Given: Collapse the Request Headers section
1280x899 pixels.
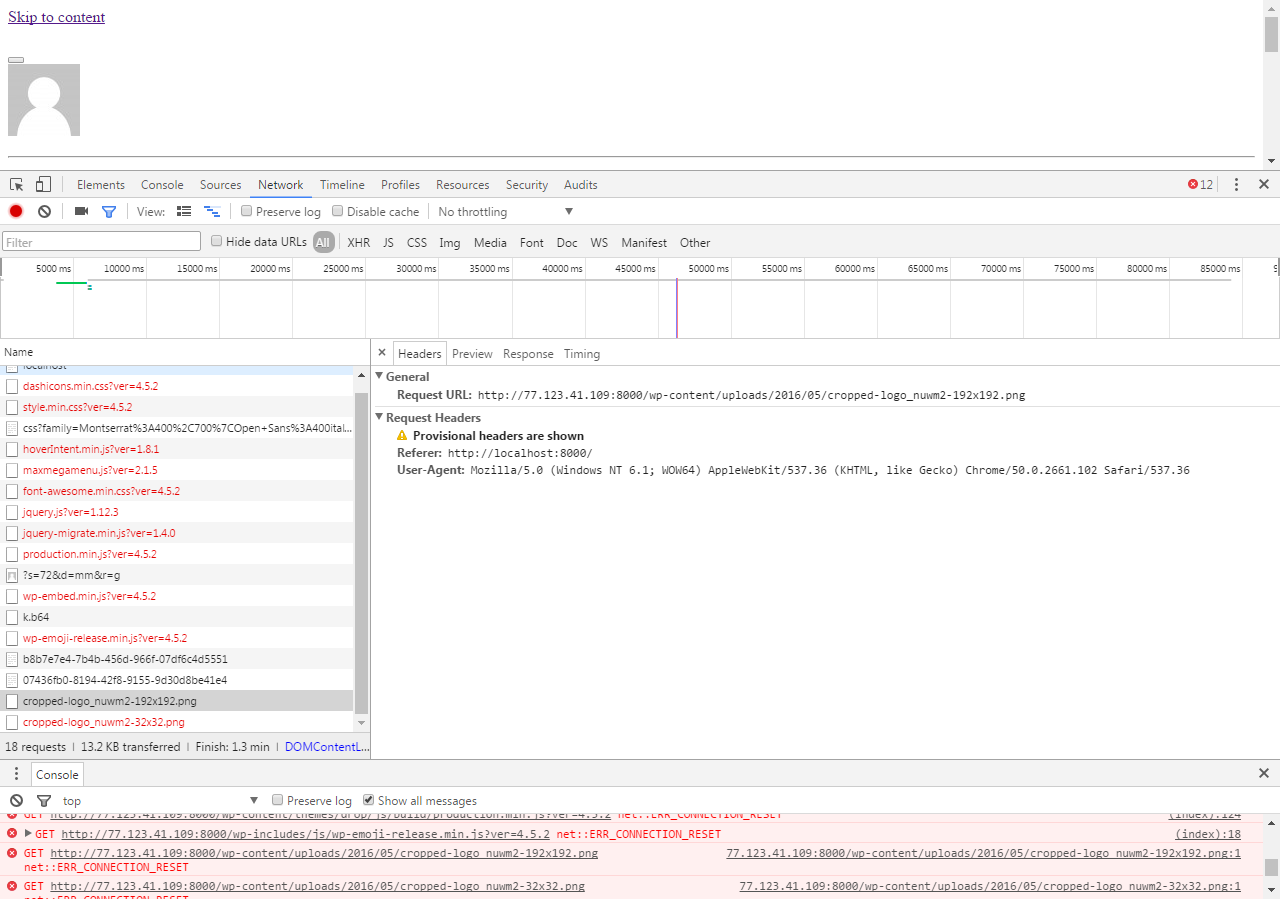Looking at the screenshot, I should (x=380, y=418).
